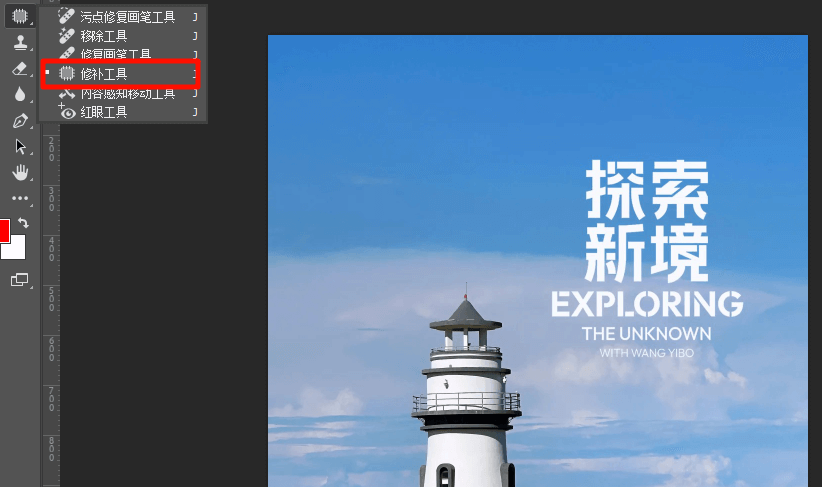Choose 内容感知移动工具 from the flyout
Image resolution: width=822 pixels, height=487 pixels.
124,94
